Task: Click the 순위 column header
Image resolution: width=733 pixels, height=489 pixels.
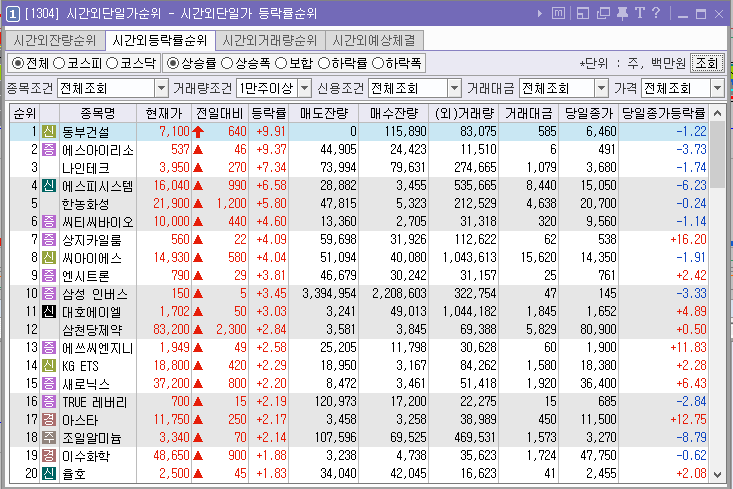Action: pyautogui.click(x=25, y=114)
